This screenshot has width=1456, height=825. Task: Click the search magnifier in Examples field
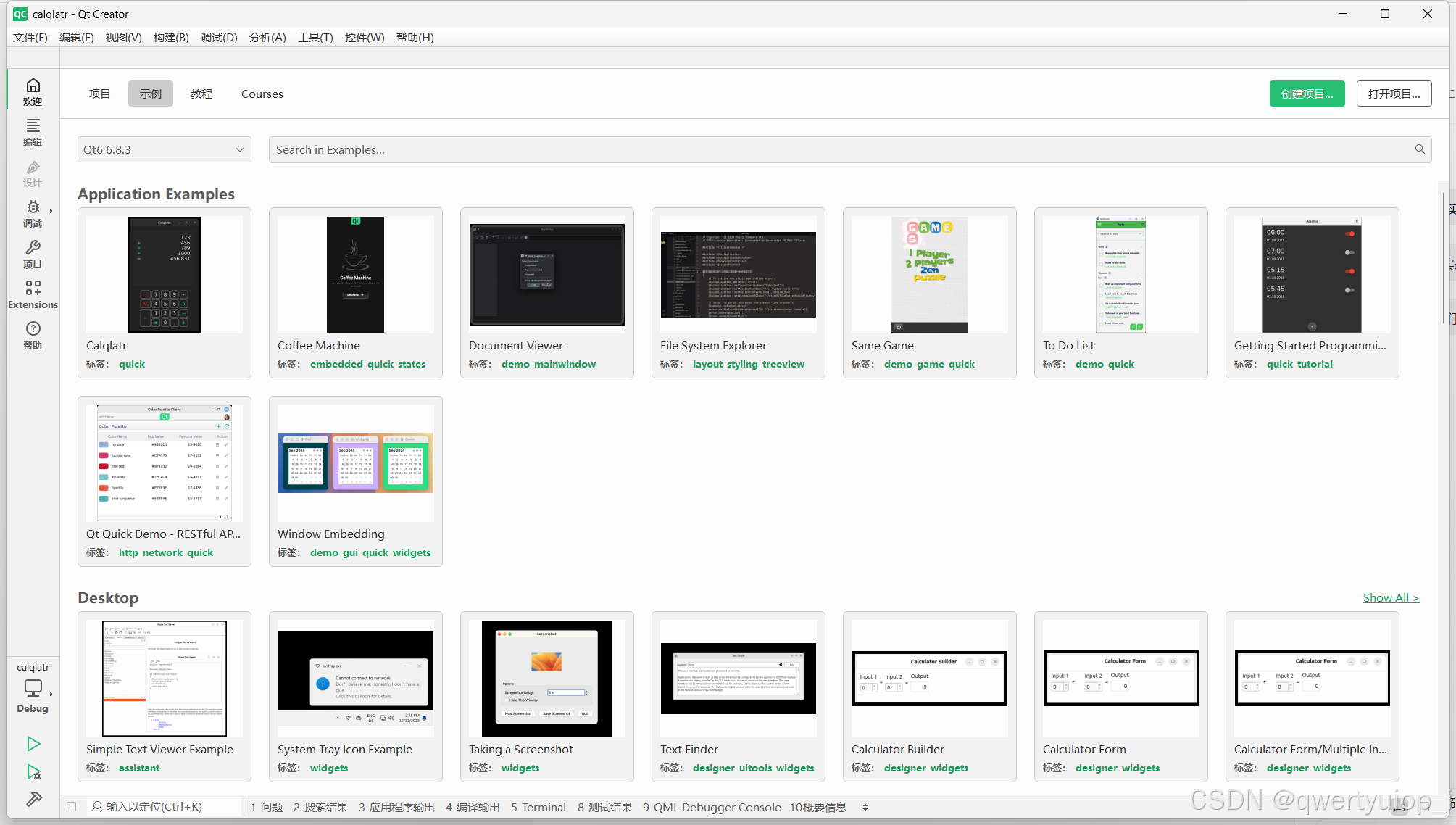tap(1420, 149)
